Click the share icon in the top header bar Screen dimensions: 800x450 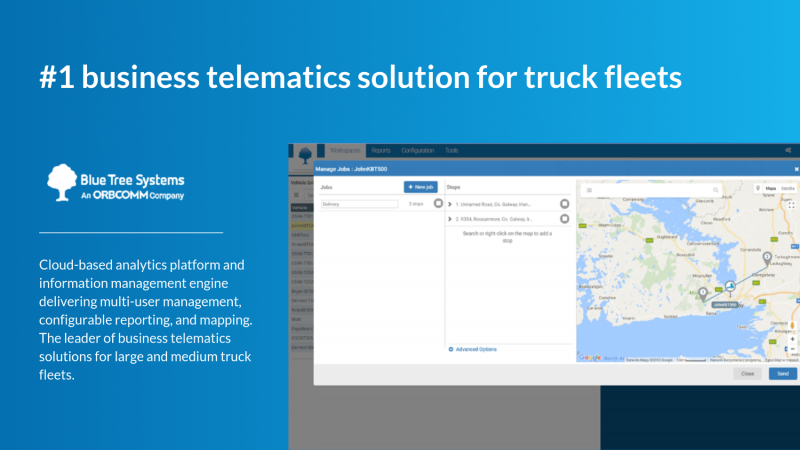pyautogui.click(x=788, y=151)
